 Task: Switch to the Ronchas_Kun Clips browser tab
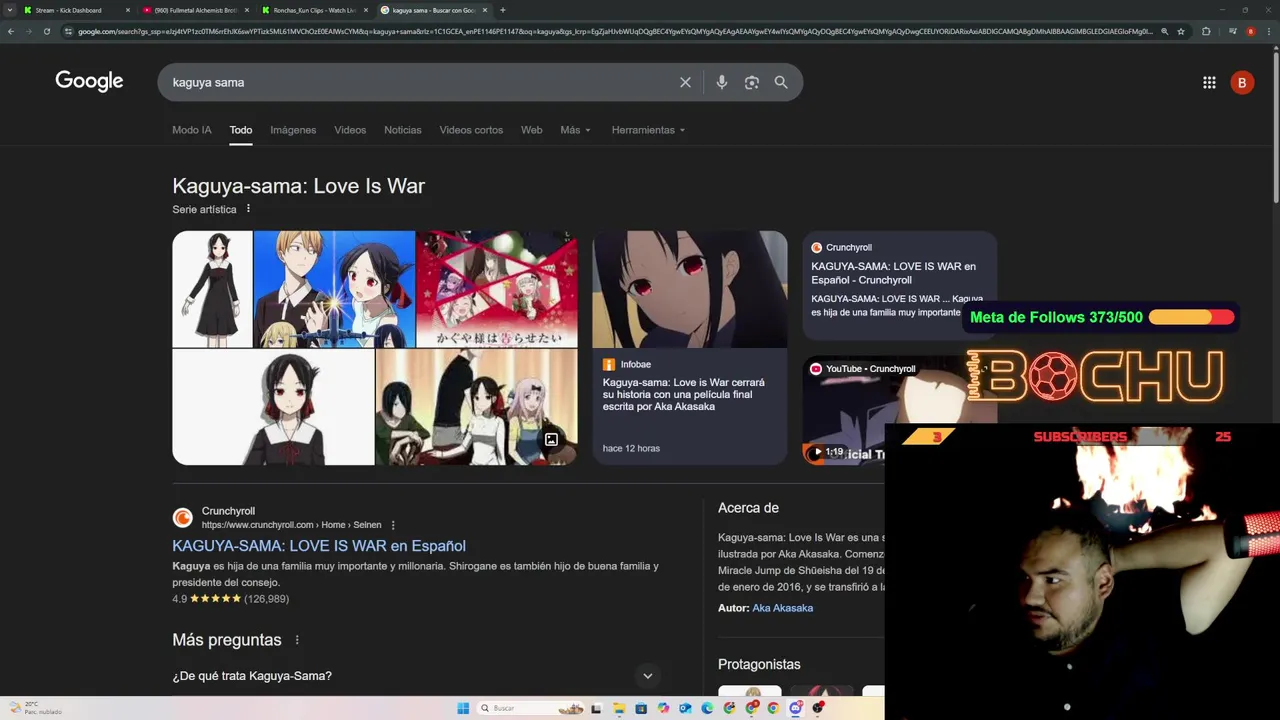click(314, 10)
